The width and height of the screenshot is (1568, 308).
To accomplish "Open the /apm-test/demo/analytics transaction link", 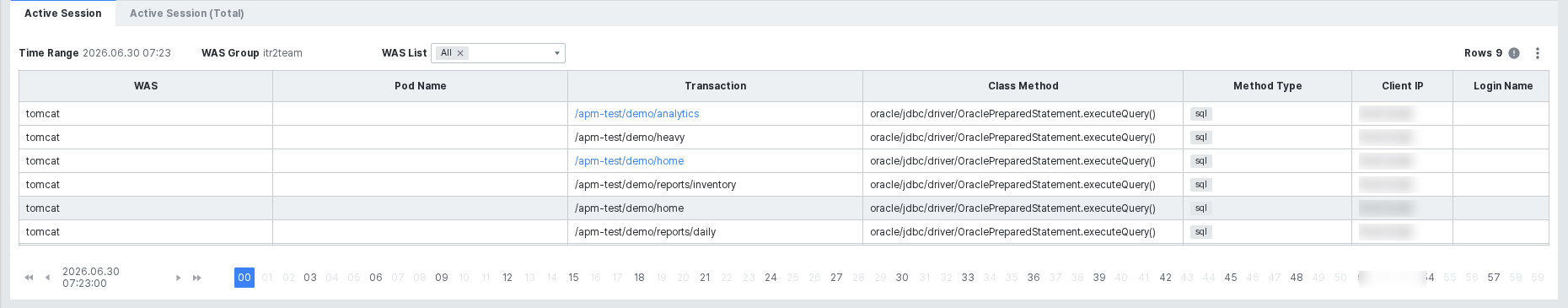I will (637, 114).
